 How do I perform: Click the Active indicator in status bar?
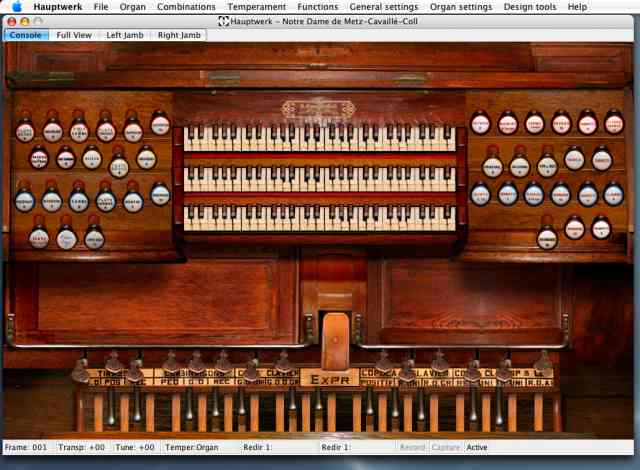[x=477, y=447]
